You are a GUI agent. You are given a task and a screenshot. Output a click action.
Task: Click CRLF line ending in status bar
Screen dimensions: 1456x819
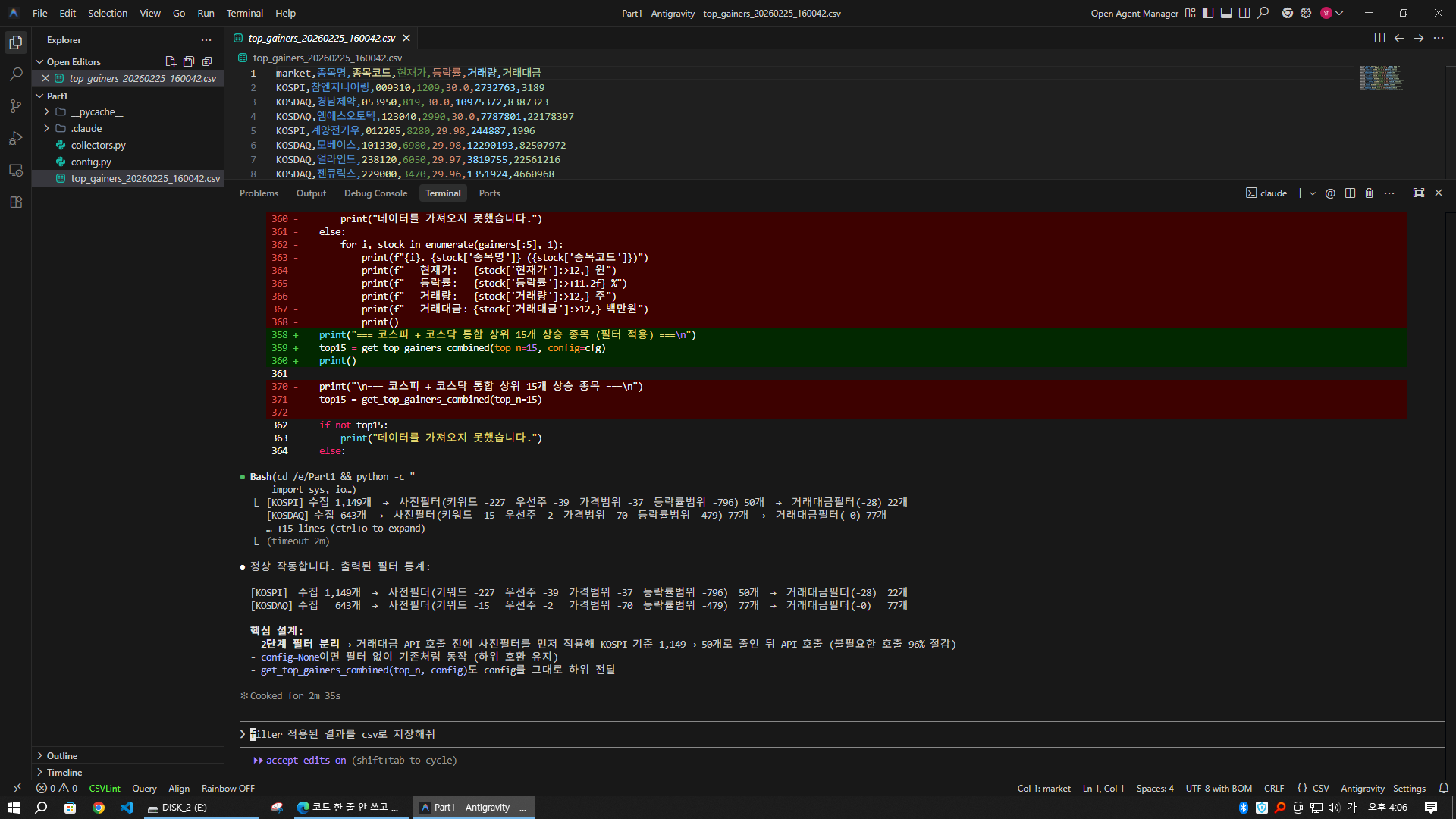coord(1274,789)
